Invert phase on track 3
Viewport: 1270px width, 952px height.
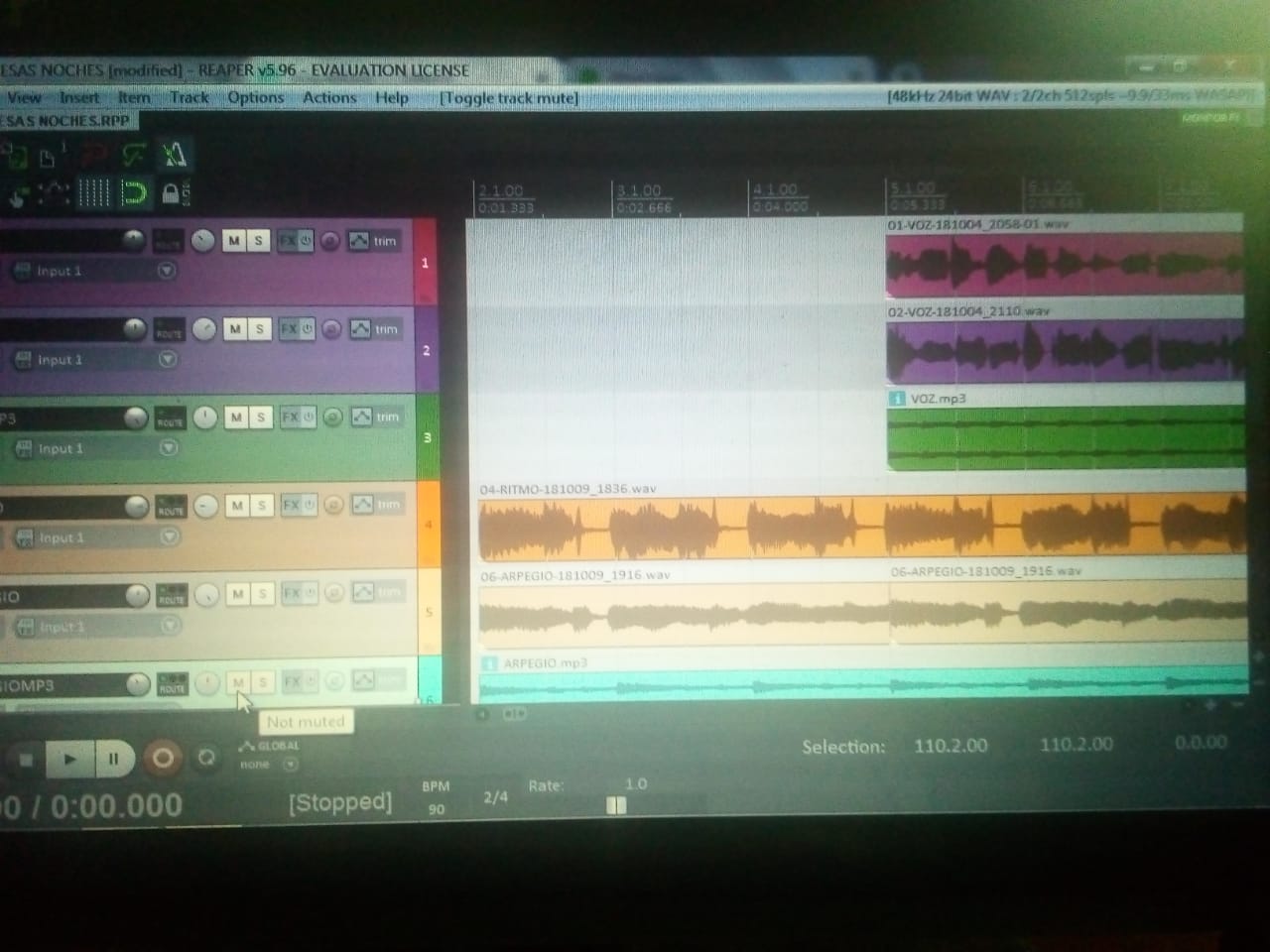(332, 417)
